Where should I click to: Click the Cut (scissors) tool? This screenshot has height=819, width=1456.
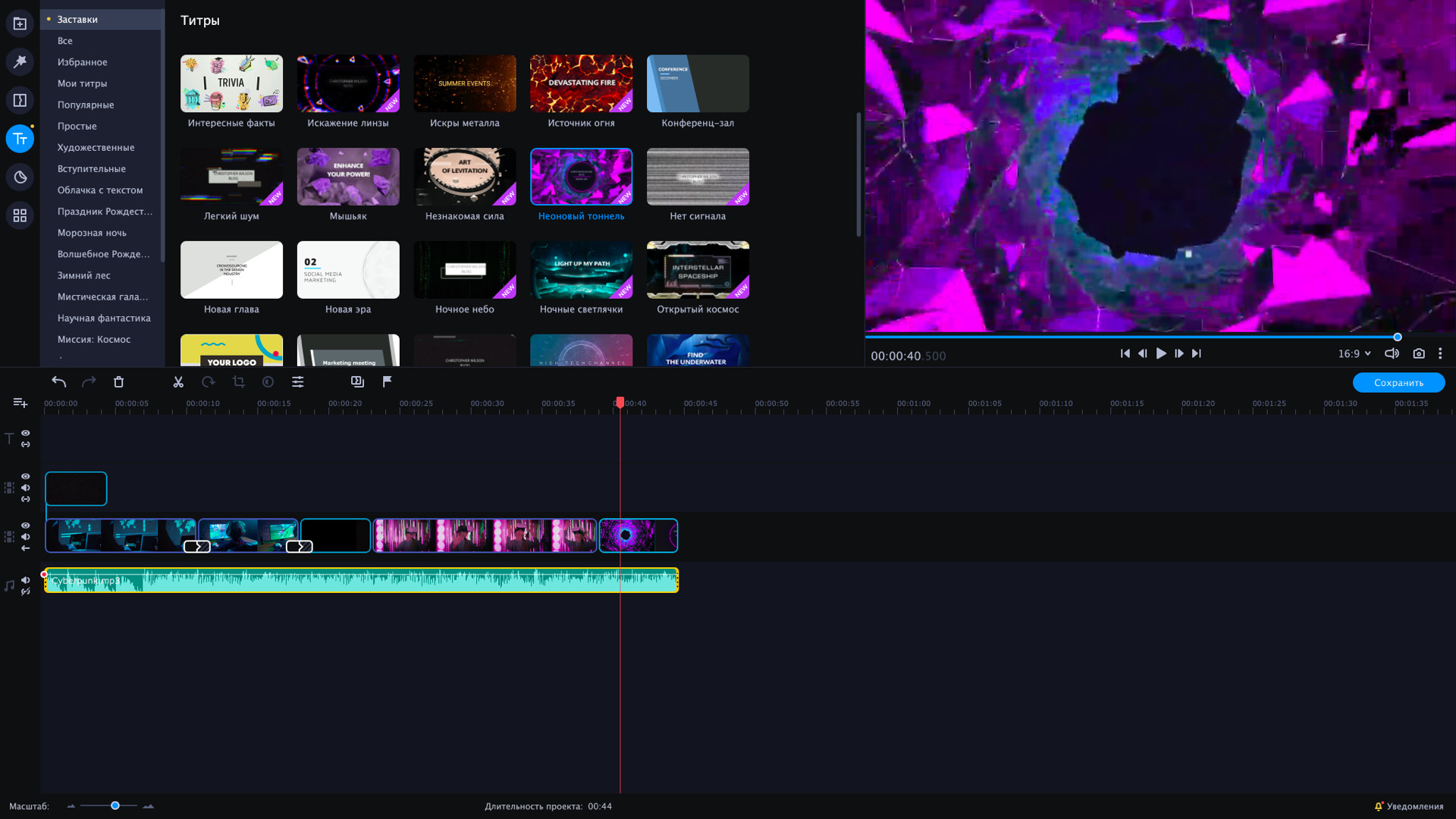[178, 382]
